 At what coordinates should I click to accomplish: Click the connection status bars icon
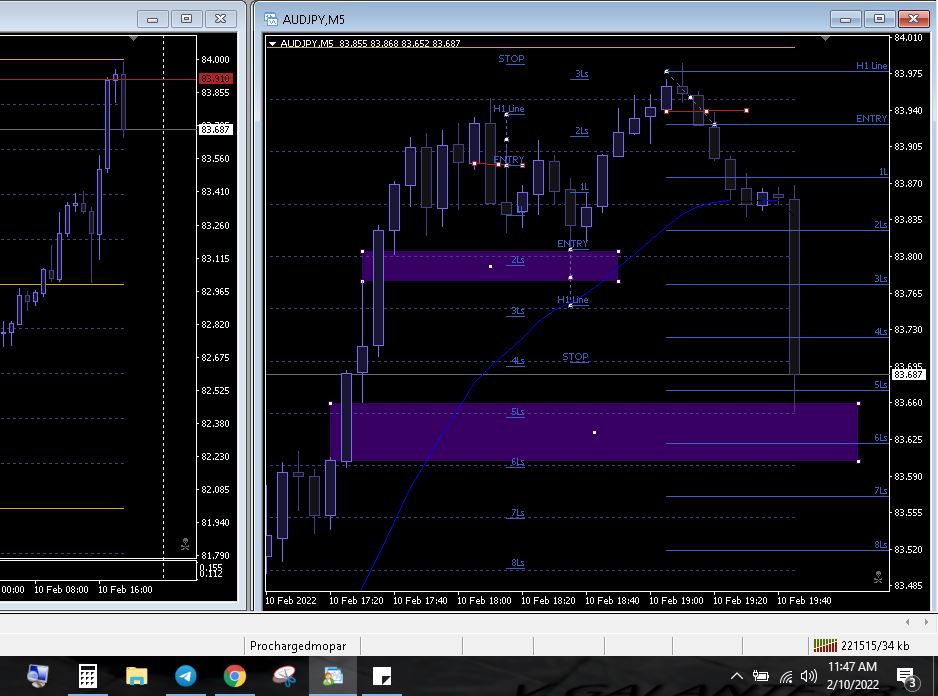point(825,645)
